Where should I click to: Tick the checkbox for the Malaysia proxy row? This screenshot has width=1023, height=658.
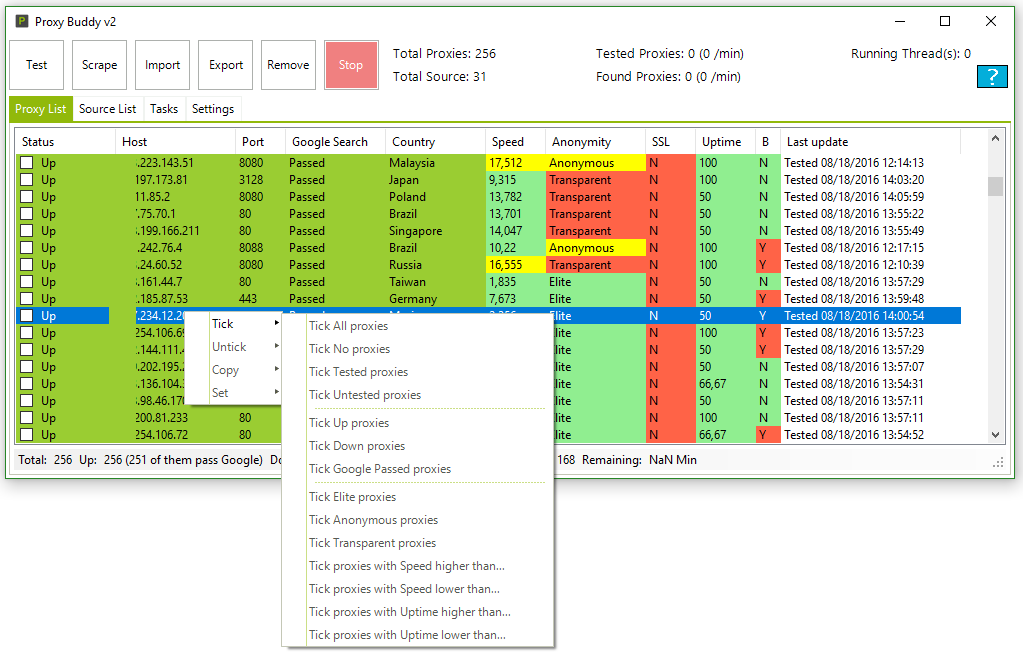click(27, 163)
